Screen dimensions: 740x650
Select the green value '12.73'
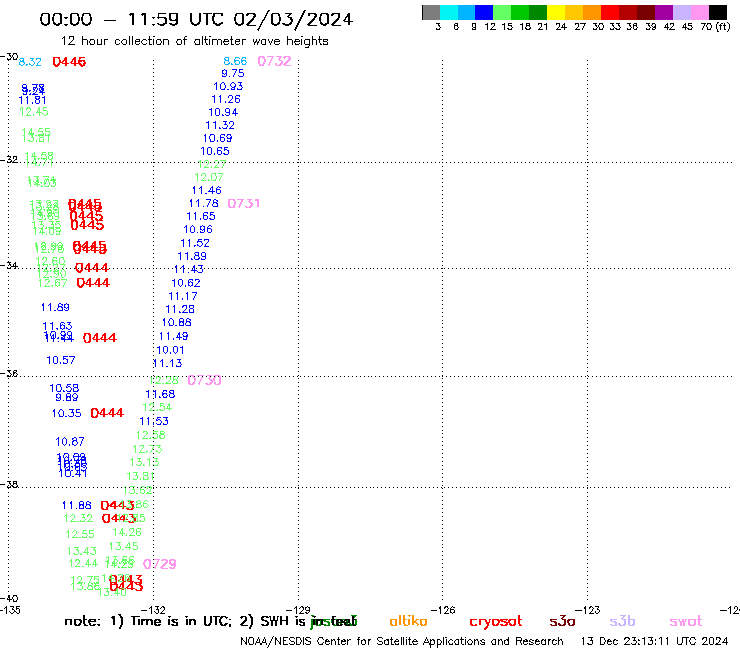click(147, 449)
